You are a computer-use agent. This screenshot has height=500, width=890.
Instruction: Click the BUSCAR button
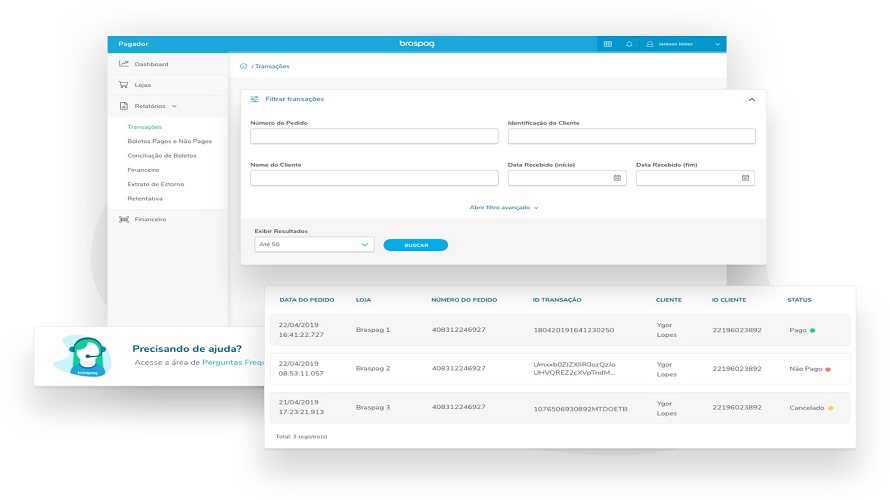point(415,245)
